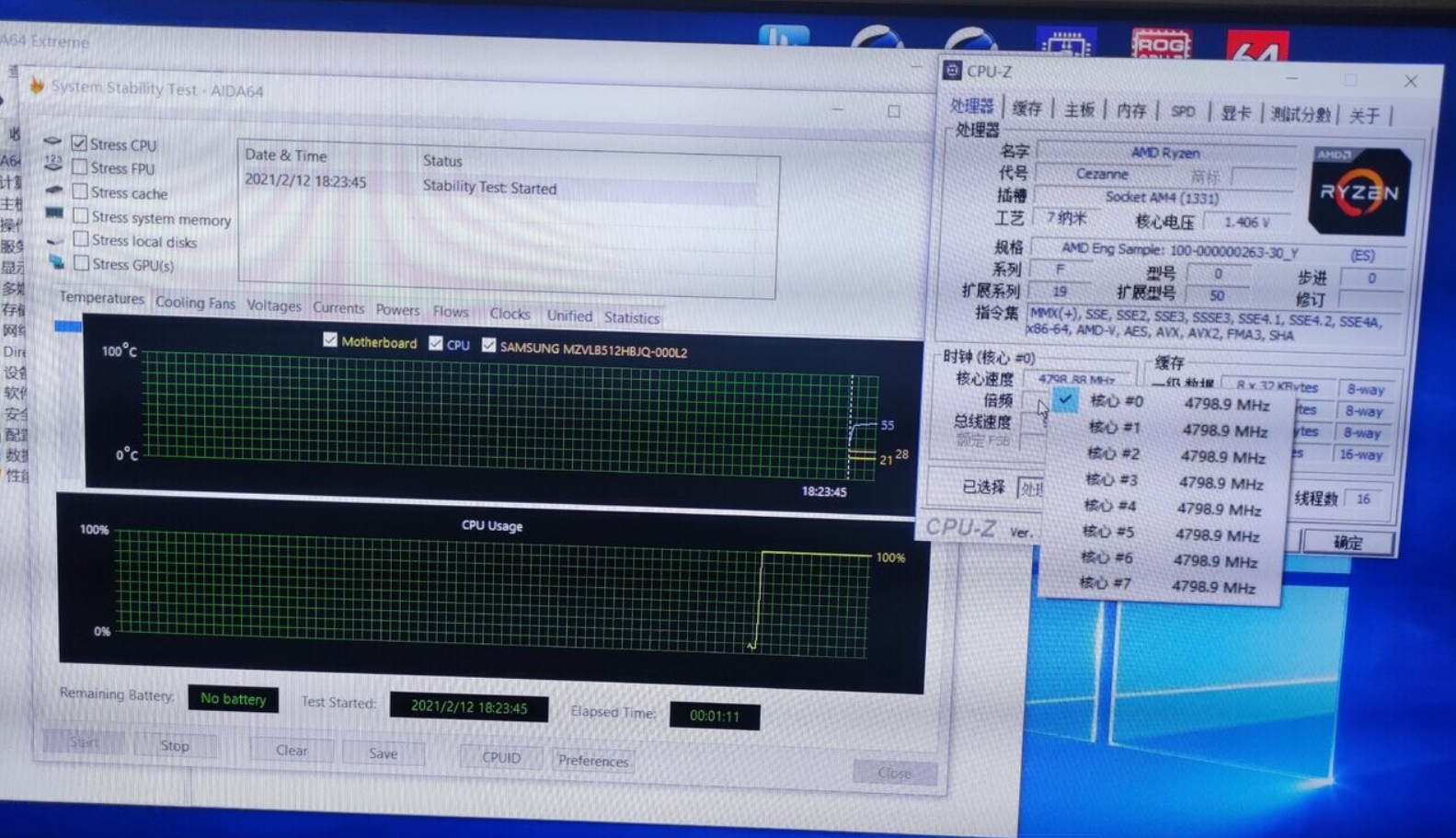The image size is (1456, 838).
Task: Select CPU-Z 处理器 tab
Action: pyautogui.click(x=972, y=107)
